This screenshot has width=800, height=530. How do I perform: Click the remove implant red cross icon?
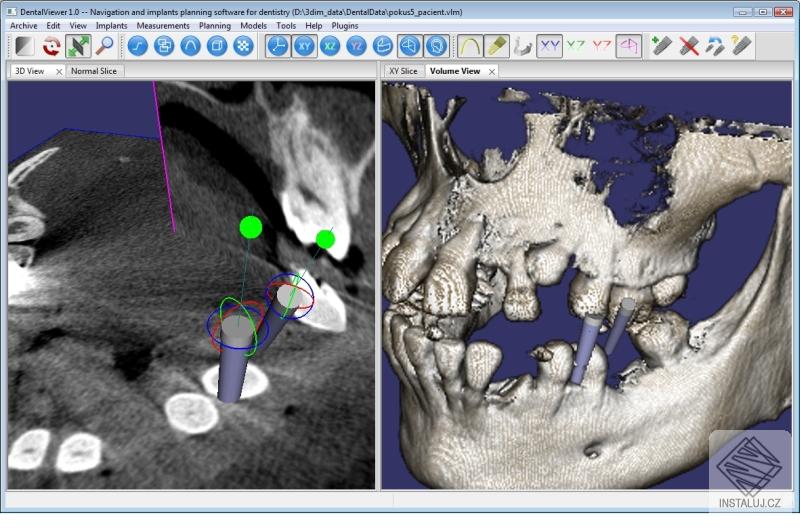pos(689,46)
